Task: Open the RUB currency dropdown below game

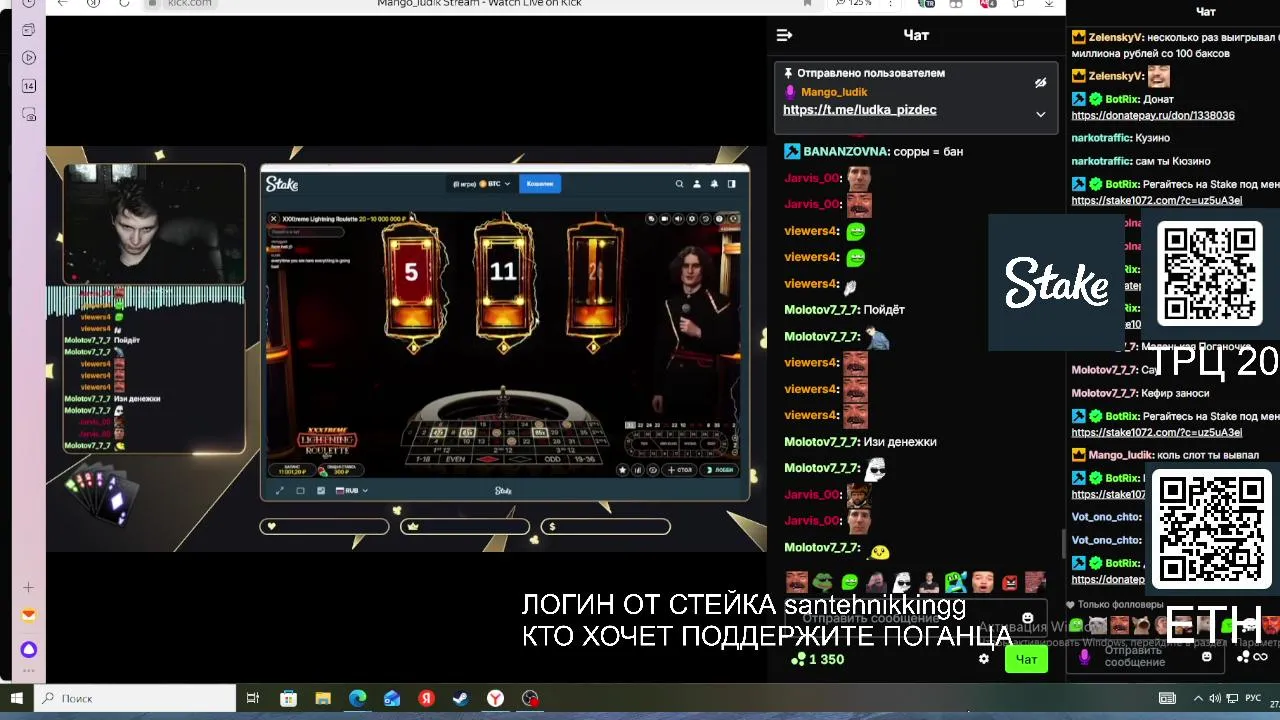Action: 352,491
